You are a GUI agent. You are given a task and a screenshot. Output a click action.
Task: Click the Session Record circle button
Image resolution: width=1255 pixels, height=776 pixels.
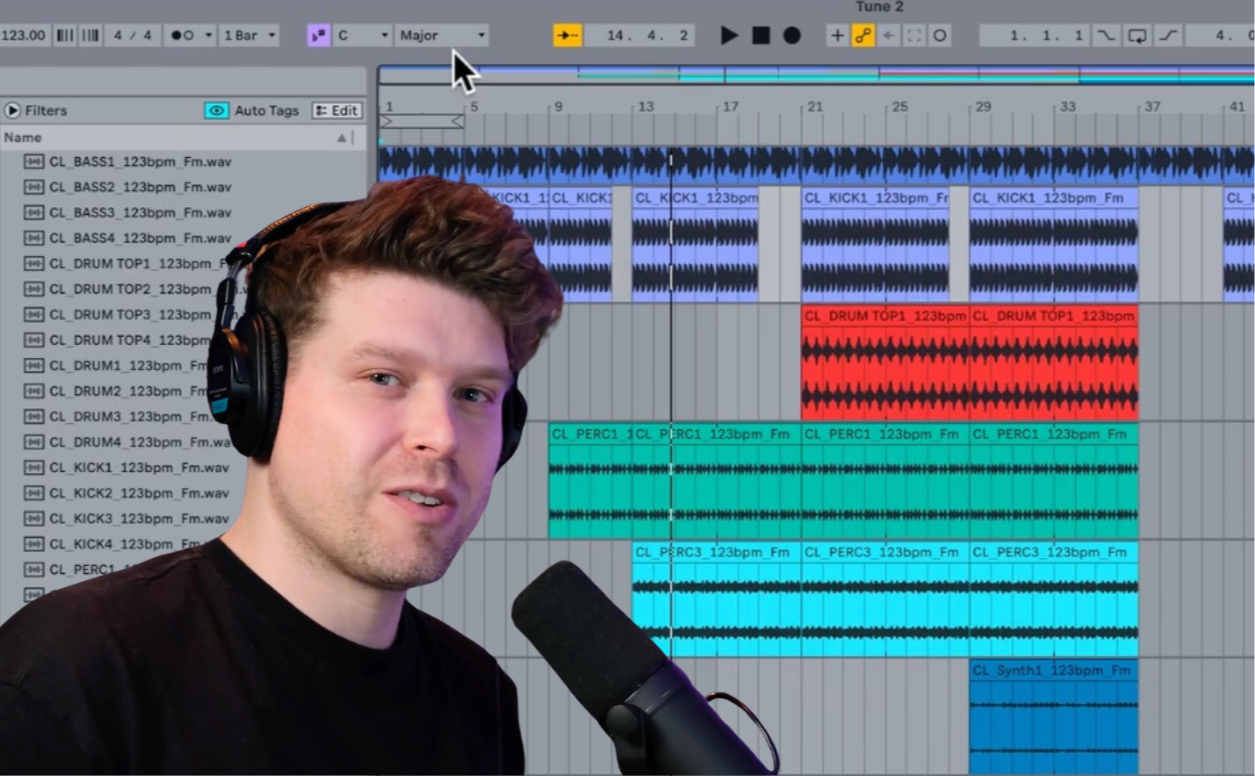pos(939,35)
